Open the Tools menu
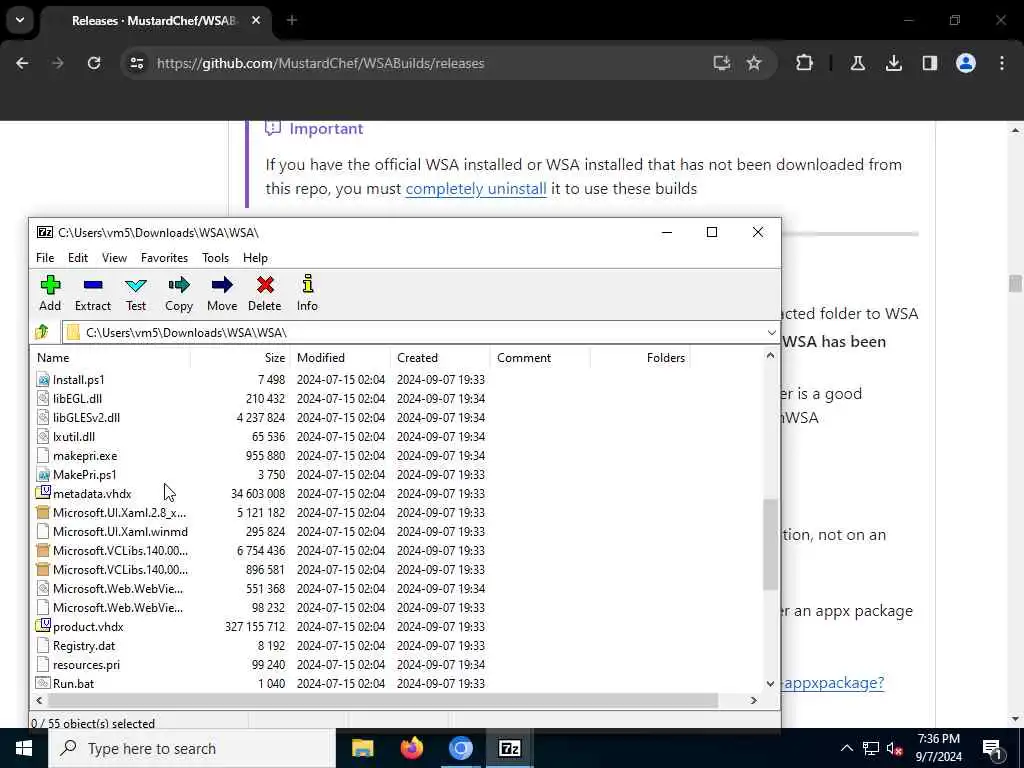The width and height of the screenshot is (1024, 768). (216, 258)
